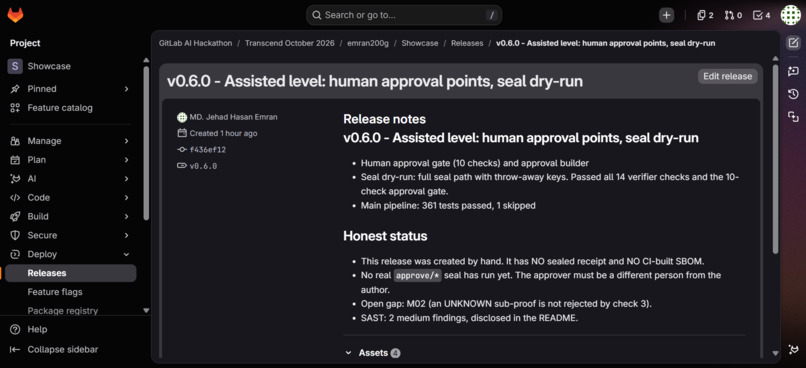
Task: Click the Help question mark icon
Action: pos(15,329)
